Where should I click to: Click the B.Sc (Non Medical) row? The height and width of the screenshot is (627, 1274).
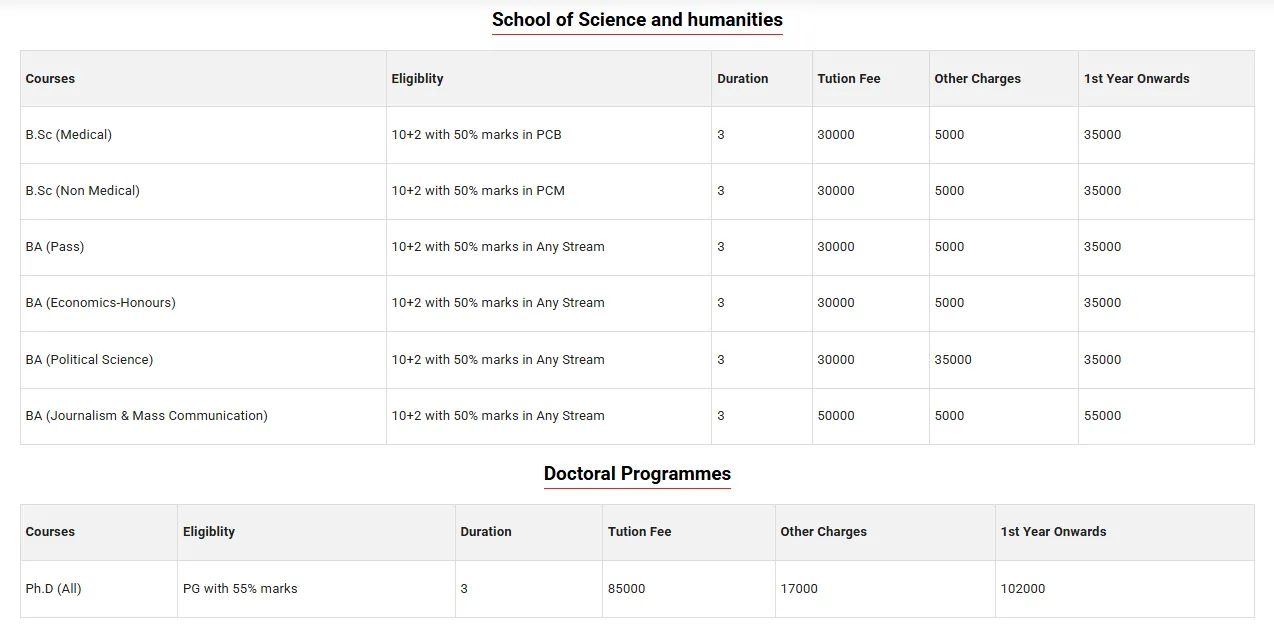(x=84, y=190)
